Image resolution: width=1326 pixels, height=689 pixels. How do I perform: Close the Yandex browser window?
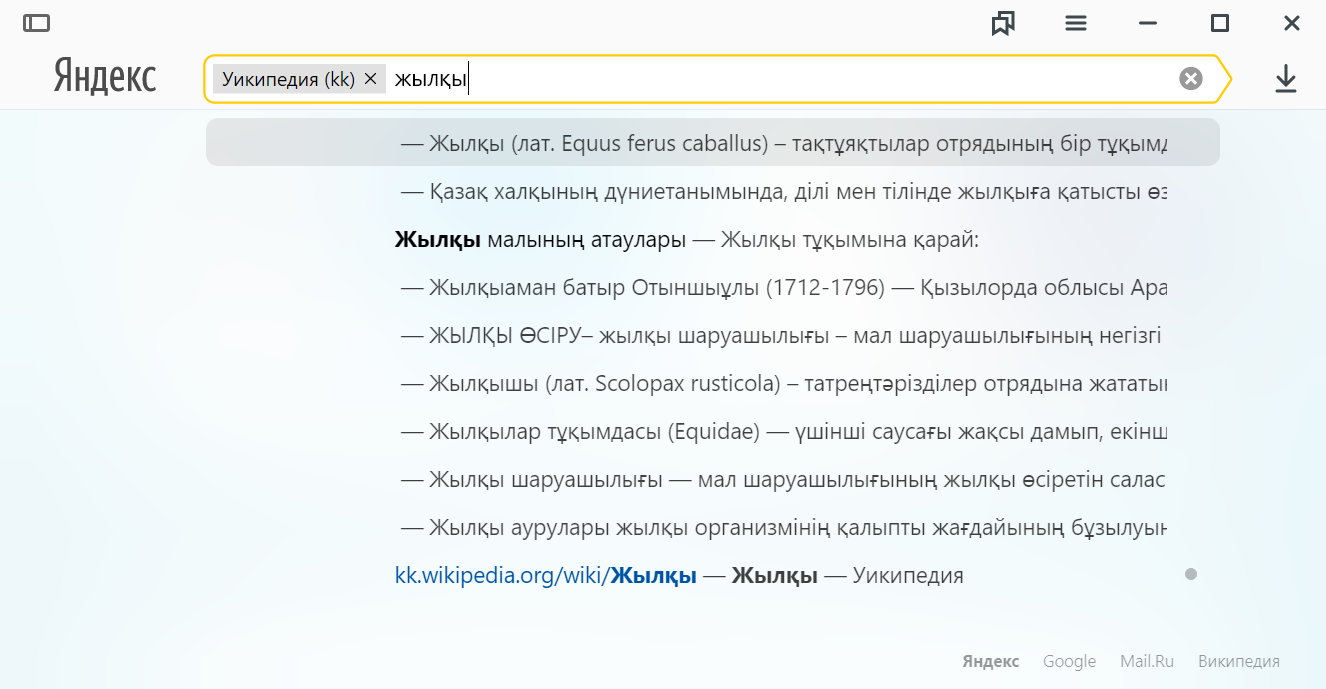point(1292,23)
